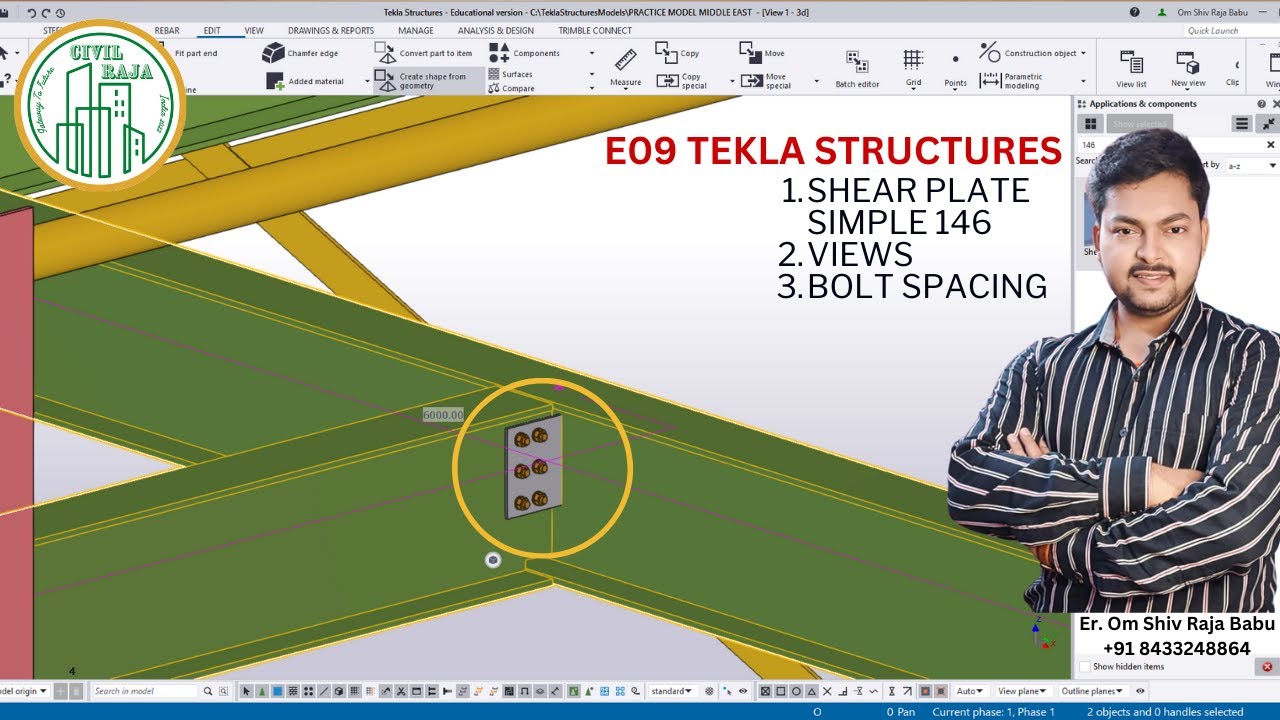Click the collapse arrows icon in components panel
Image resolution: width=1280 pixels, height=720 pixels.
(x=1267, y=123)
